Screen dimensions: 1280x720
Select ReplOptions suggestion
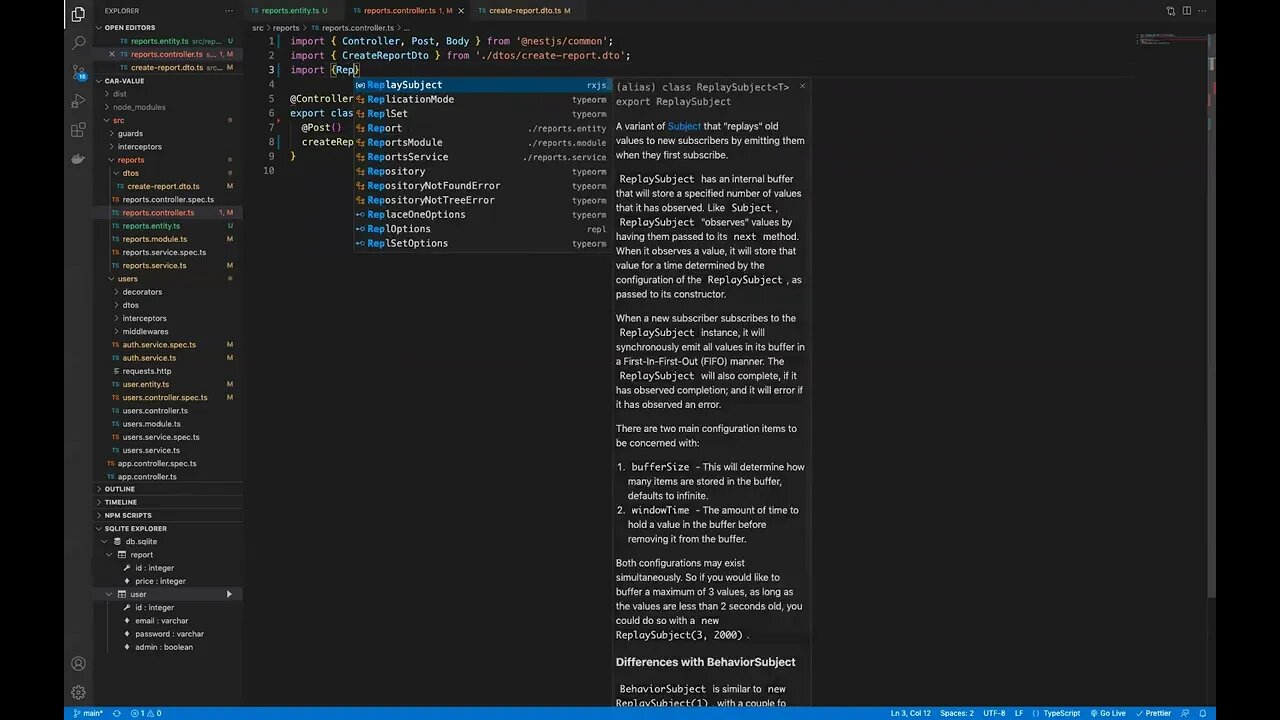482,229
